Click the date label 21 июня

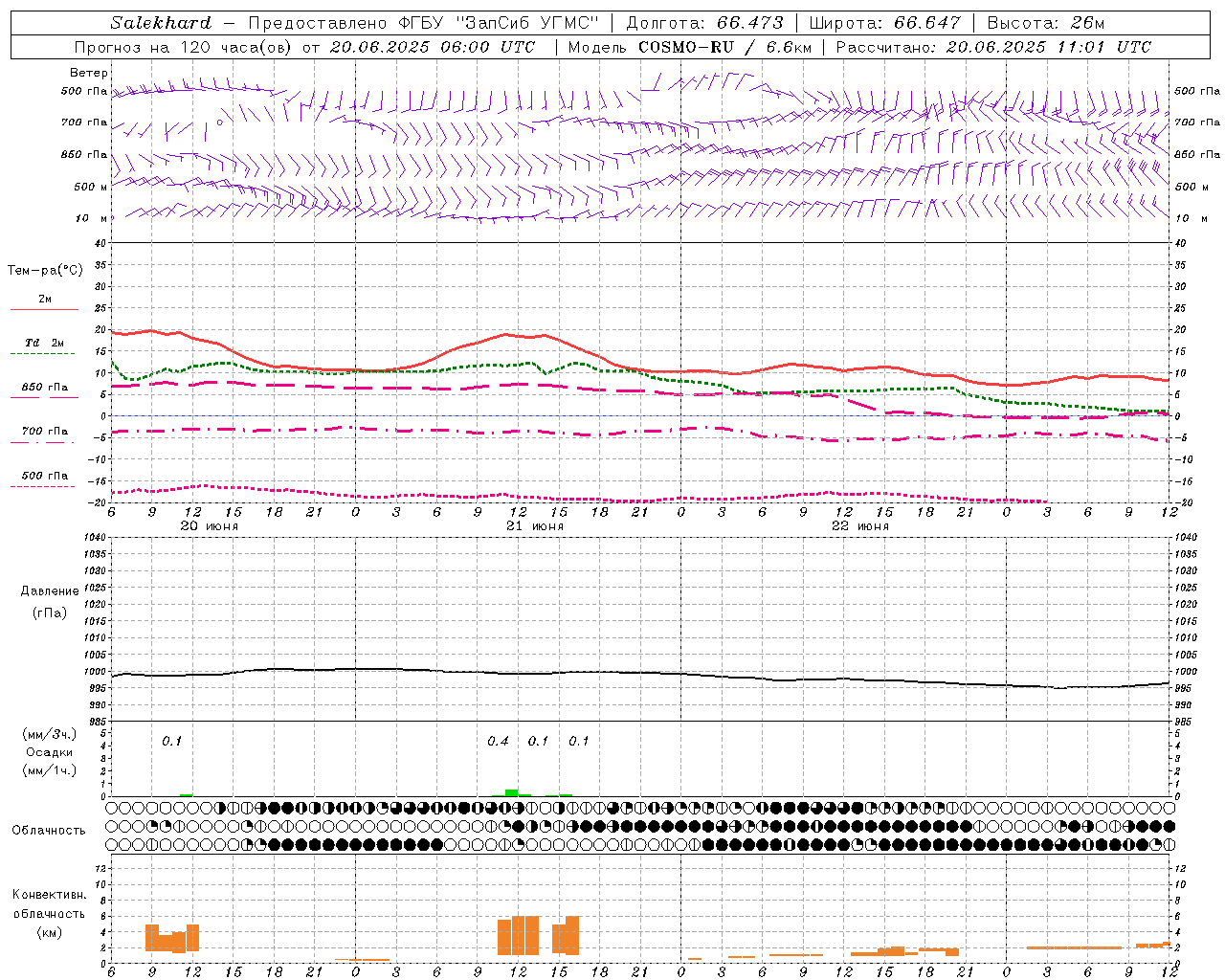point(535,525)
